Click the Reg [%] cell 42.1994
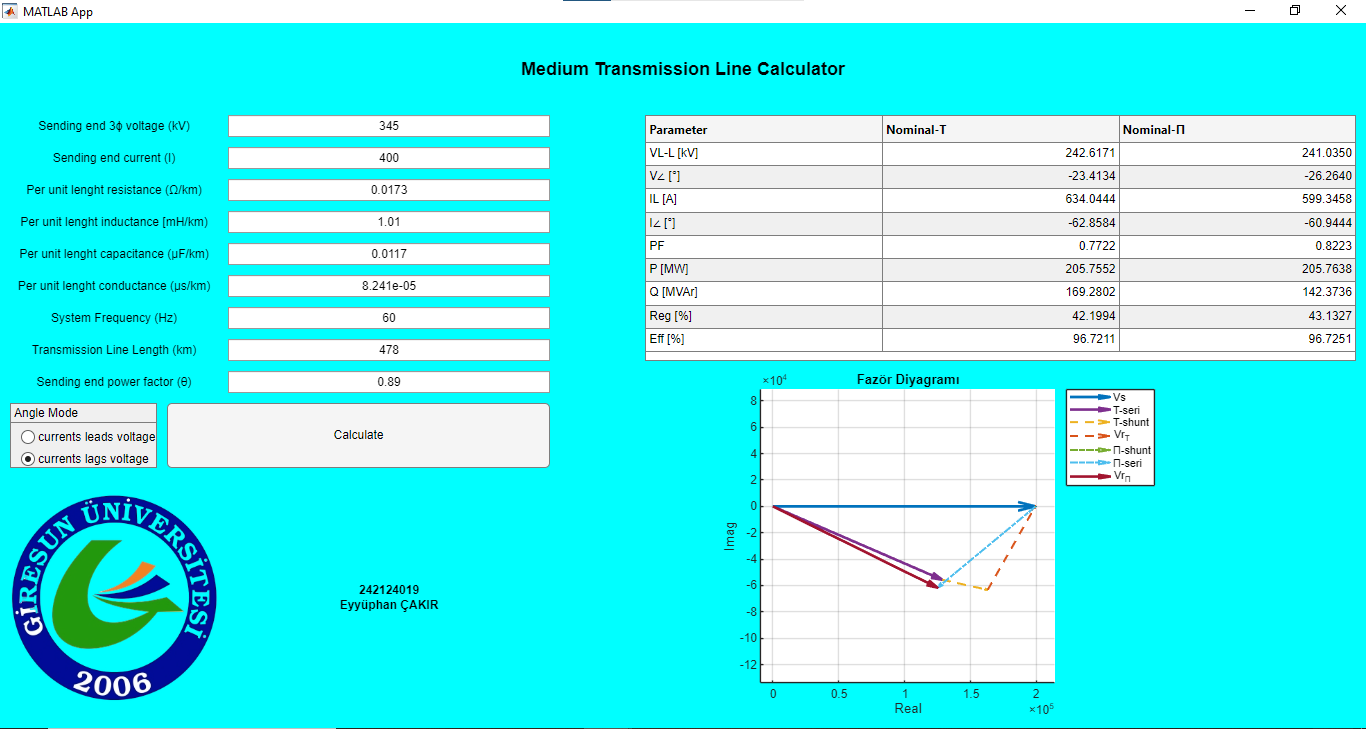Screen dimensions: 1366x729 click(x=1001, y=316)
